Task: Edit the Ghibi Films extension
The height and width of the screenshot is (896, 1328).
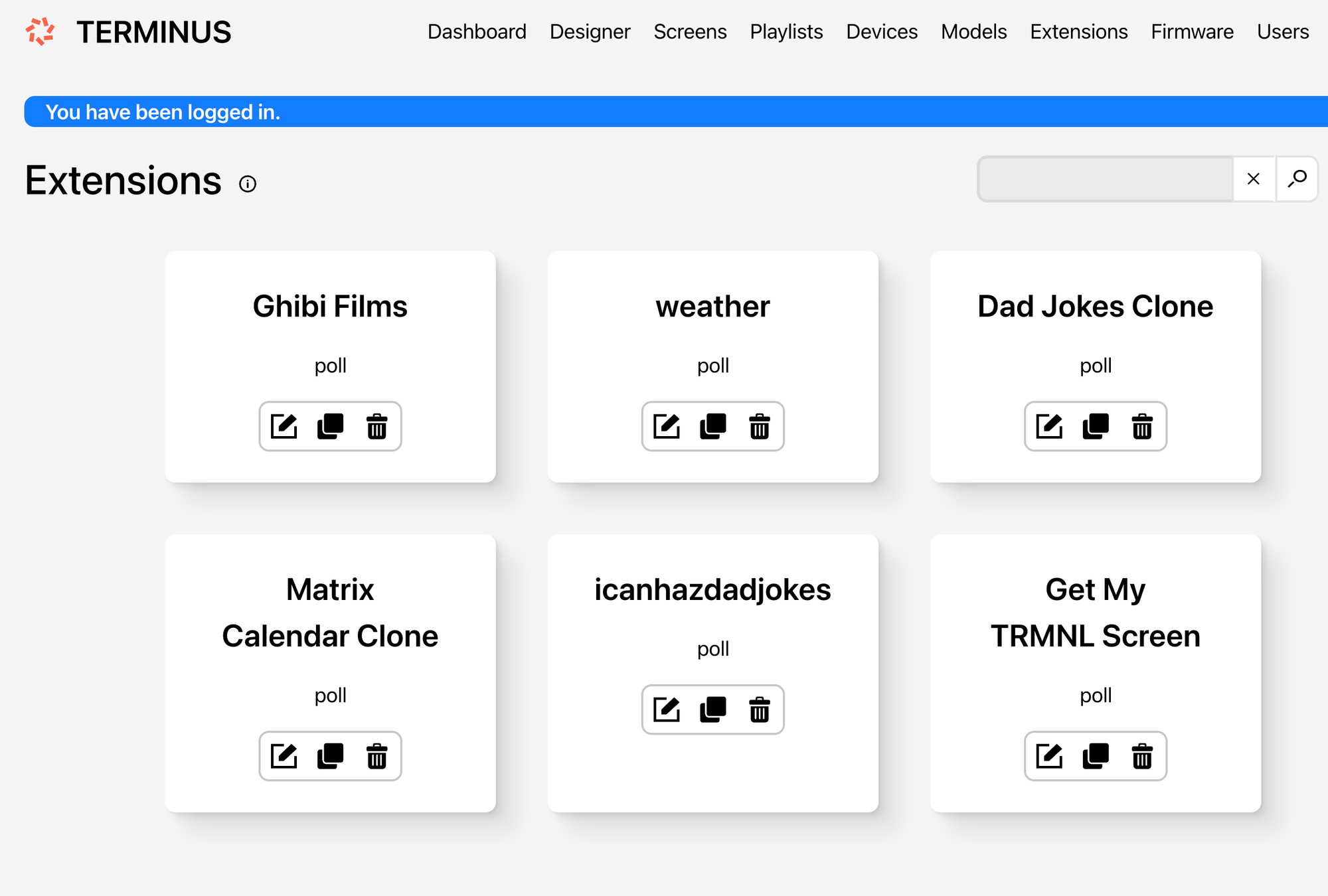Action: pyautogui.click(x=284, y=426)
